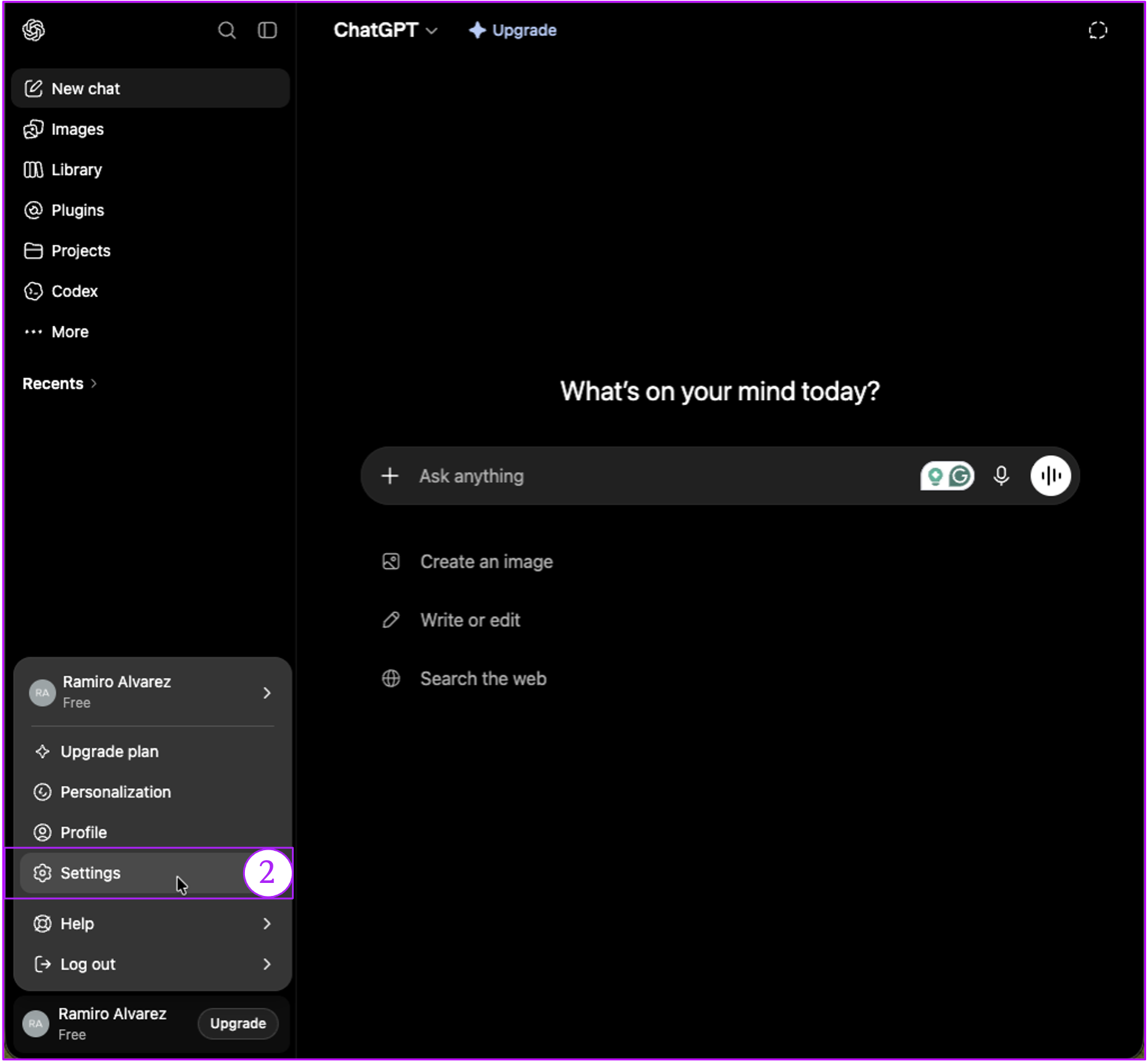The height and width of the screenshot is (1063, 1148).
Task: Expand the Log out submenu chevron
Action: pos(267,964)
